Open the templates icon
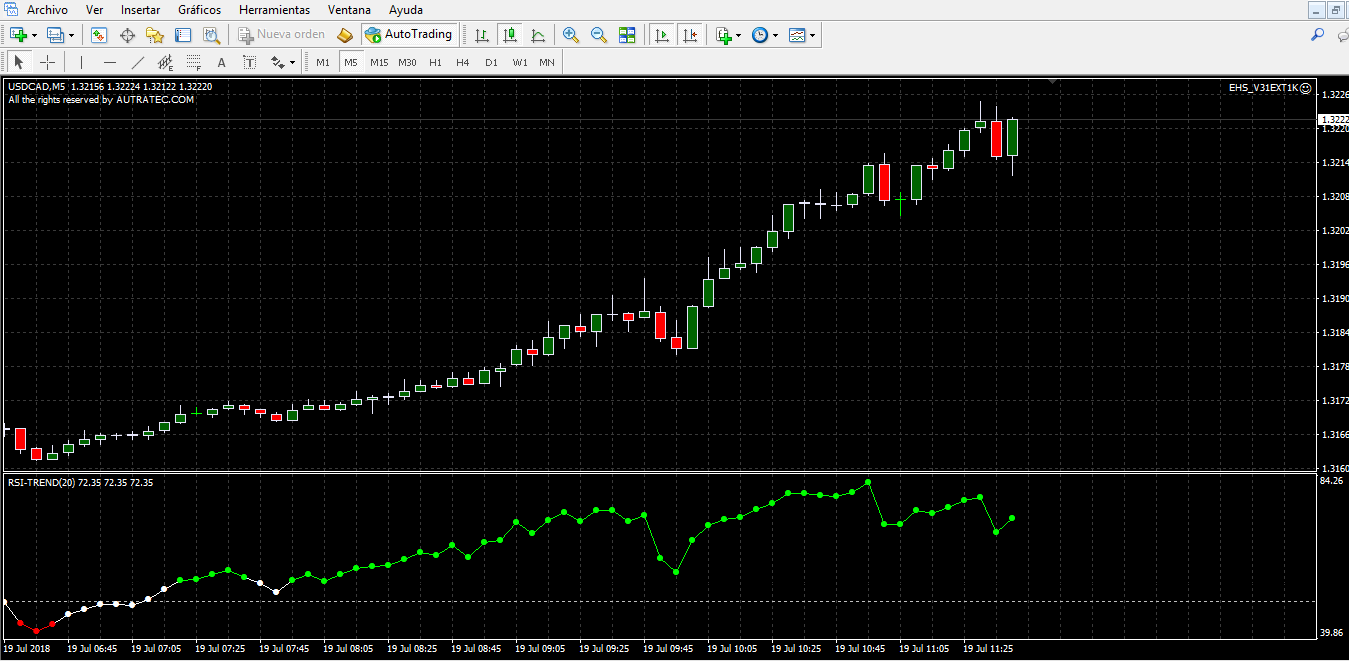Viewport: 1356px width, 661px height. 796,35
